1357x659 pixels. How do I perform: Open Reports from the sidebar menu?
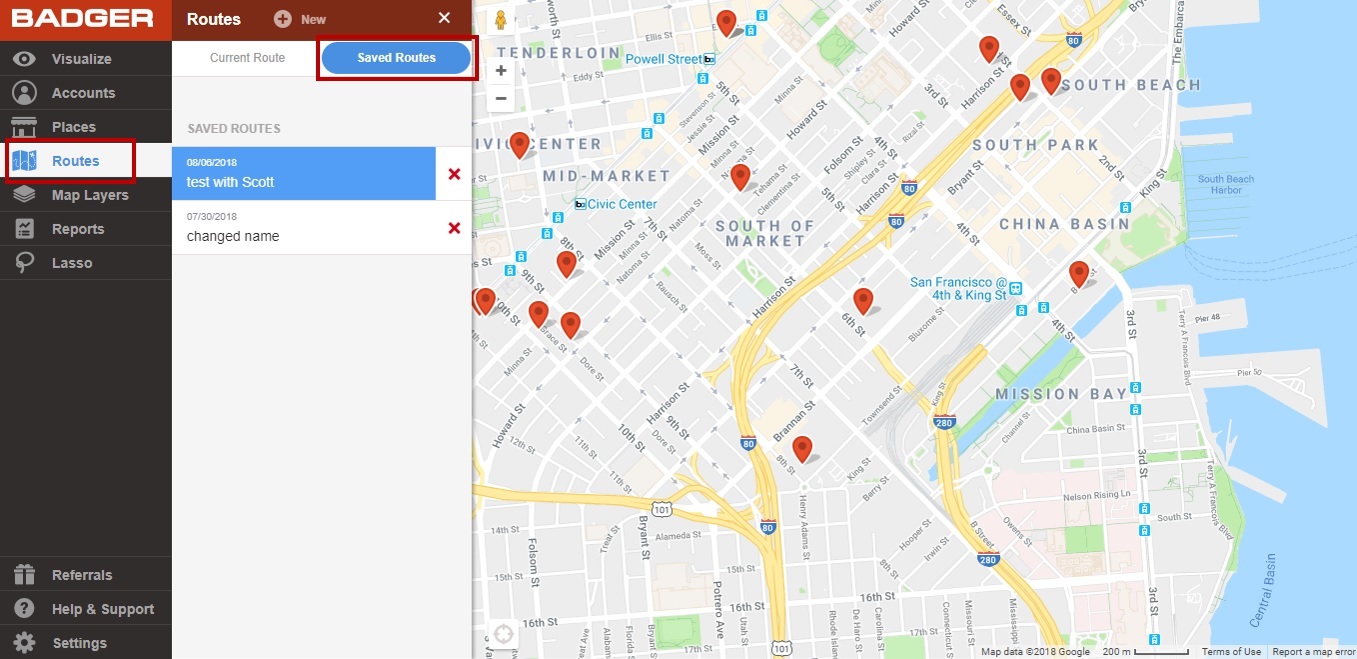[86, 229]
